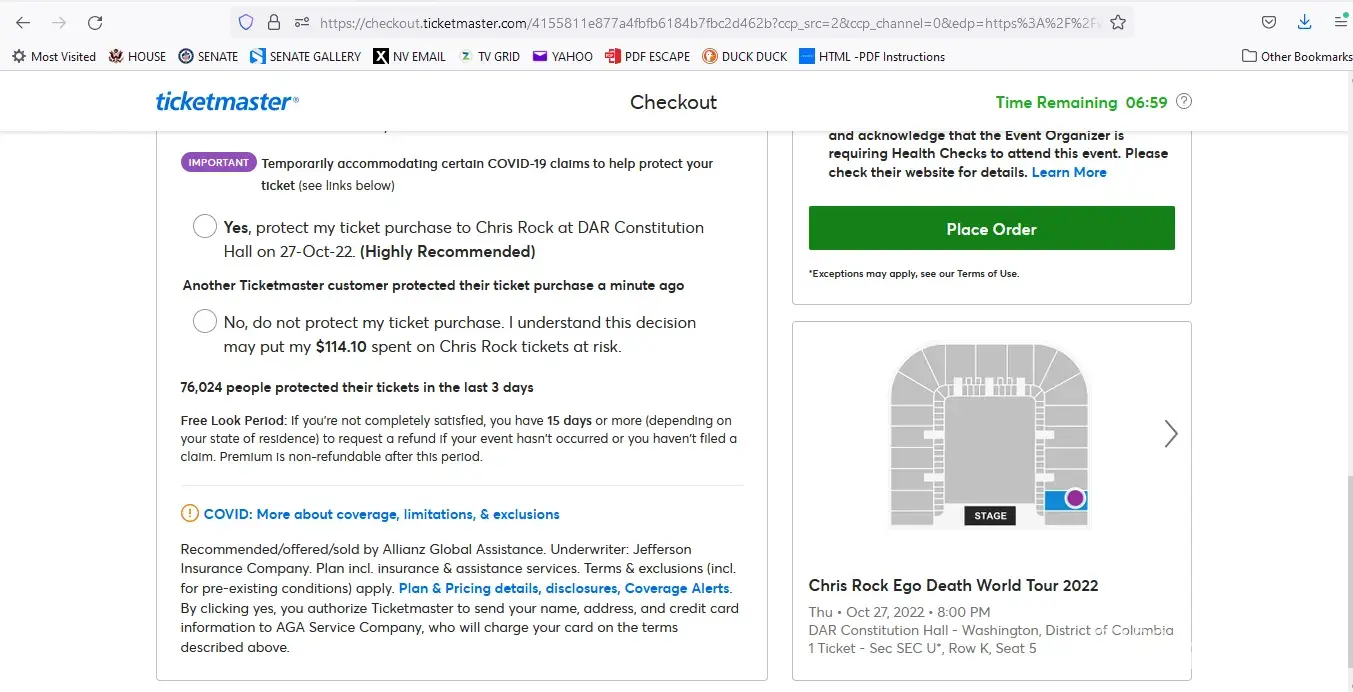
Task: Click the Pocket save icon
Action: coord(1268,22)
